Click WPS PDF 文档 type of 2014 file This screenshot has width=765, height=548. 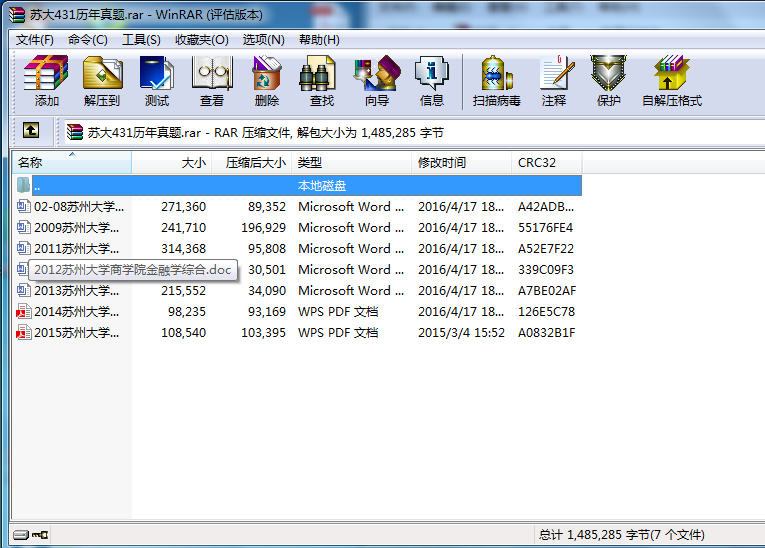coord(338,311)
